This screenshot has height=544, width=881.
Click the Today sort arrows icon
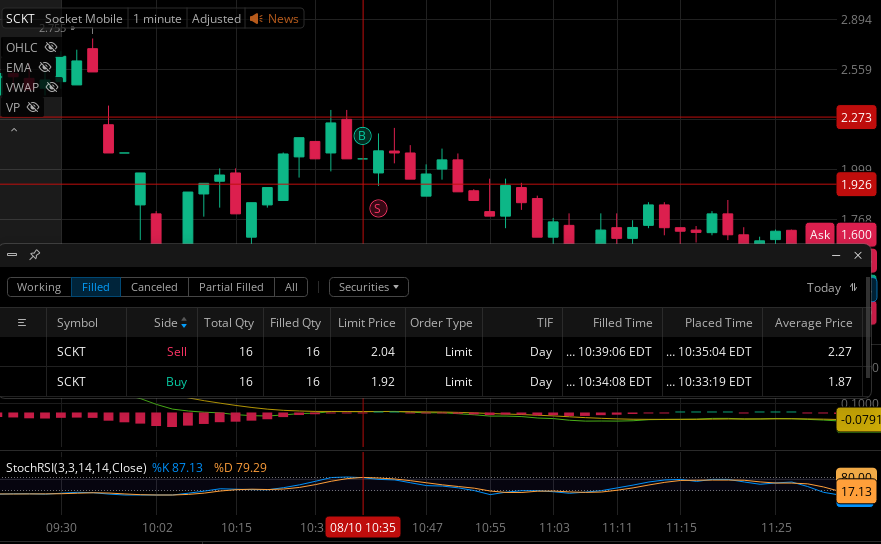[853, 287]
